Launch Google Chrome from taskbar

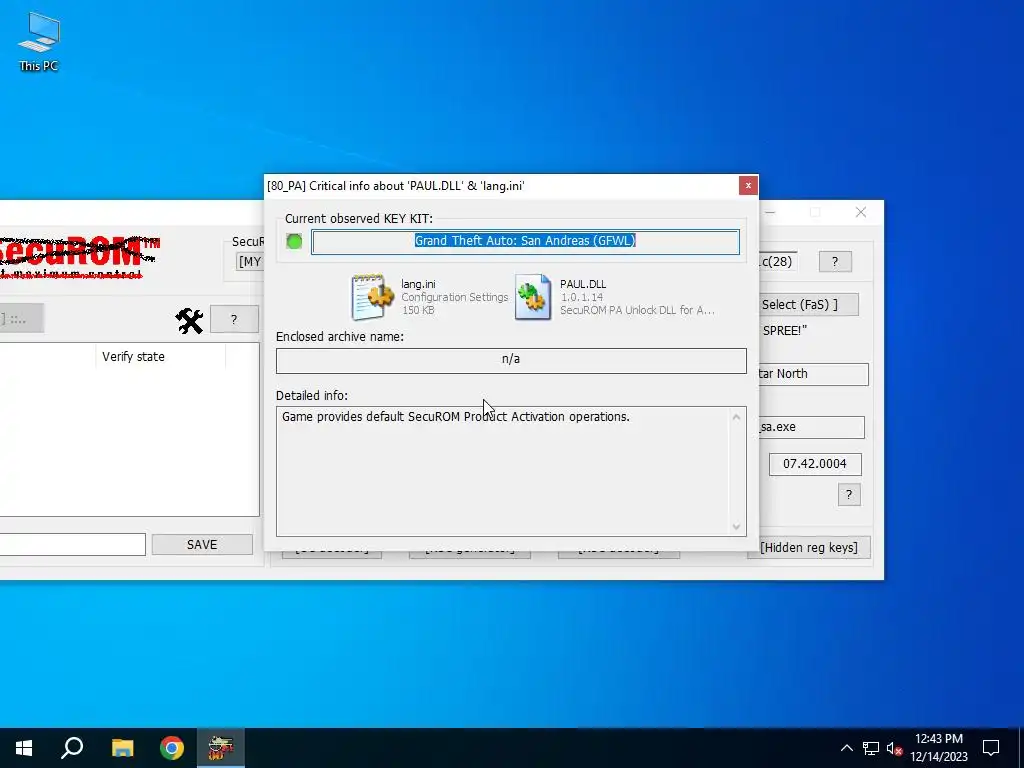(172, 748)
